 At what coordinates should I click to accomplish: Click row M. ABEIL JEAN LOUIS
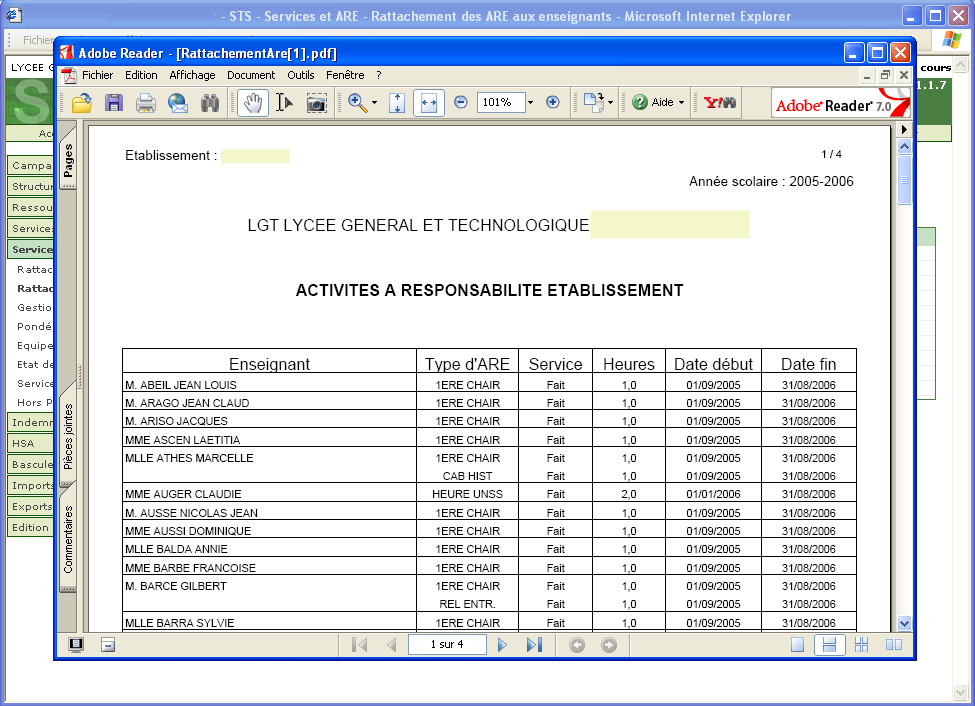489,384
